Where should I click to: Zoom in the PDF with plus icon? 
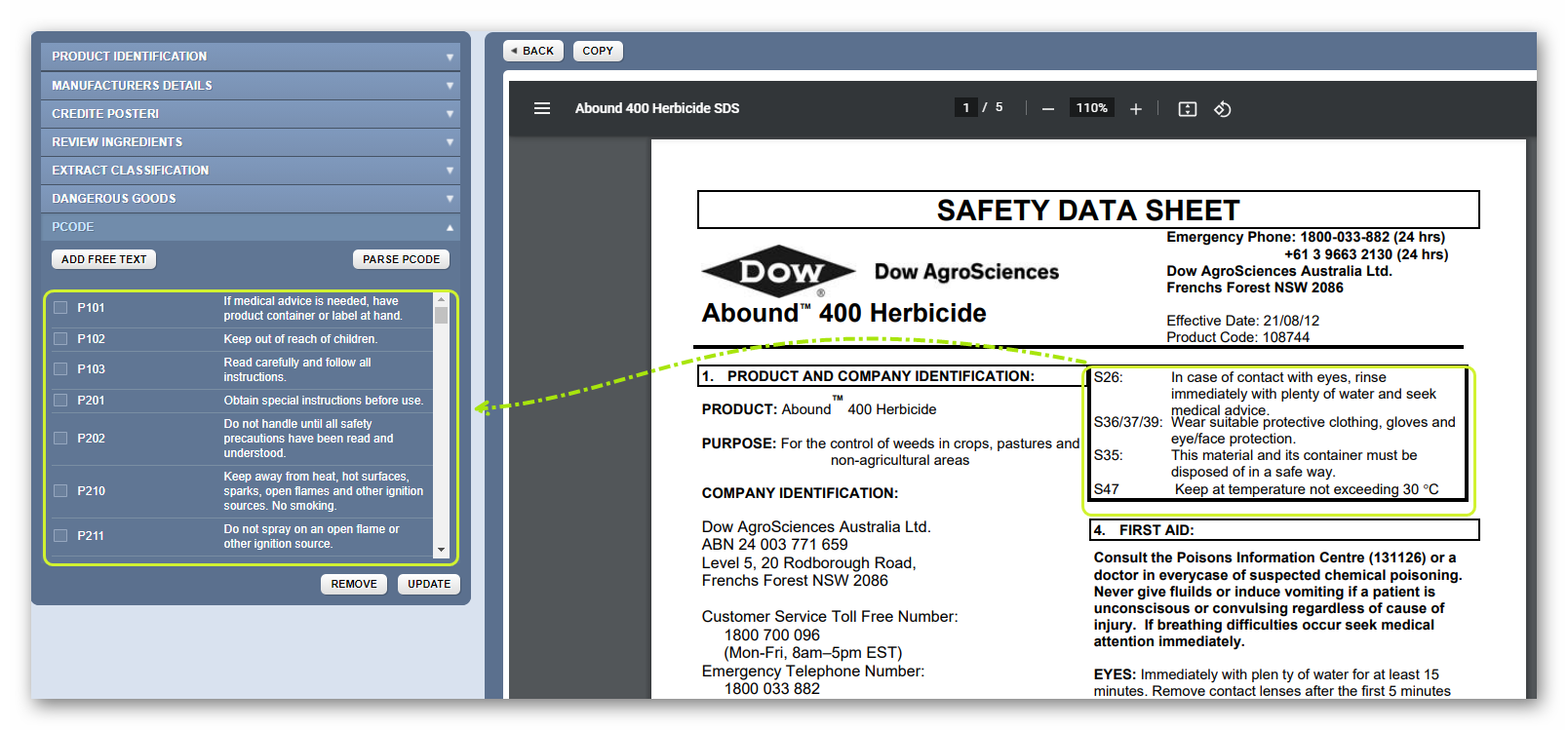pos(1136,109)
